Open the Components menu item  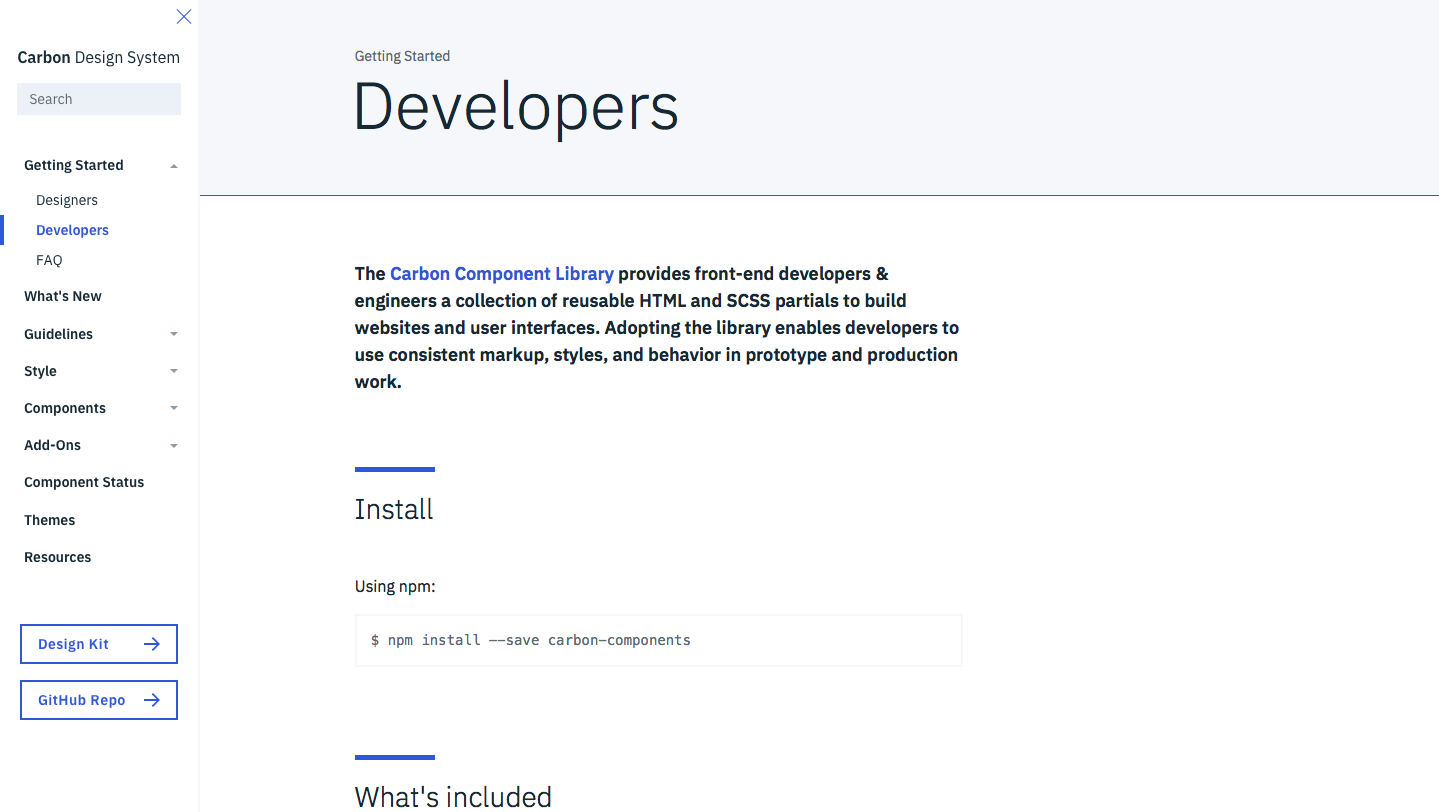(65, 408)
